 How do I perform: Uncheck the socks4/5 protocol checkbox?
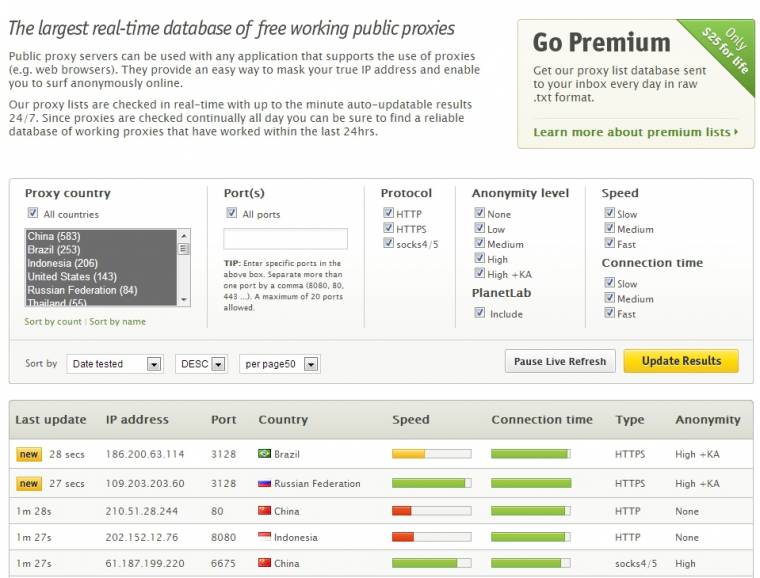388,243
